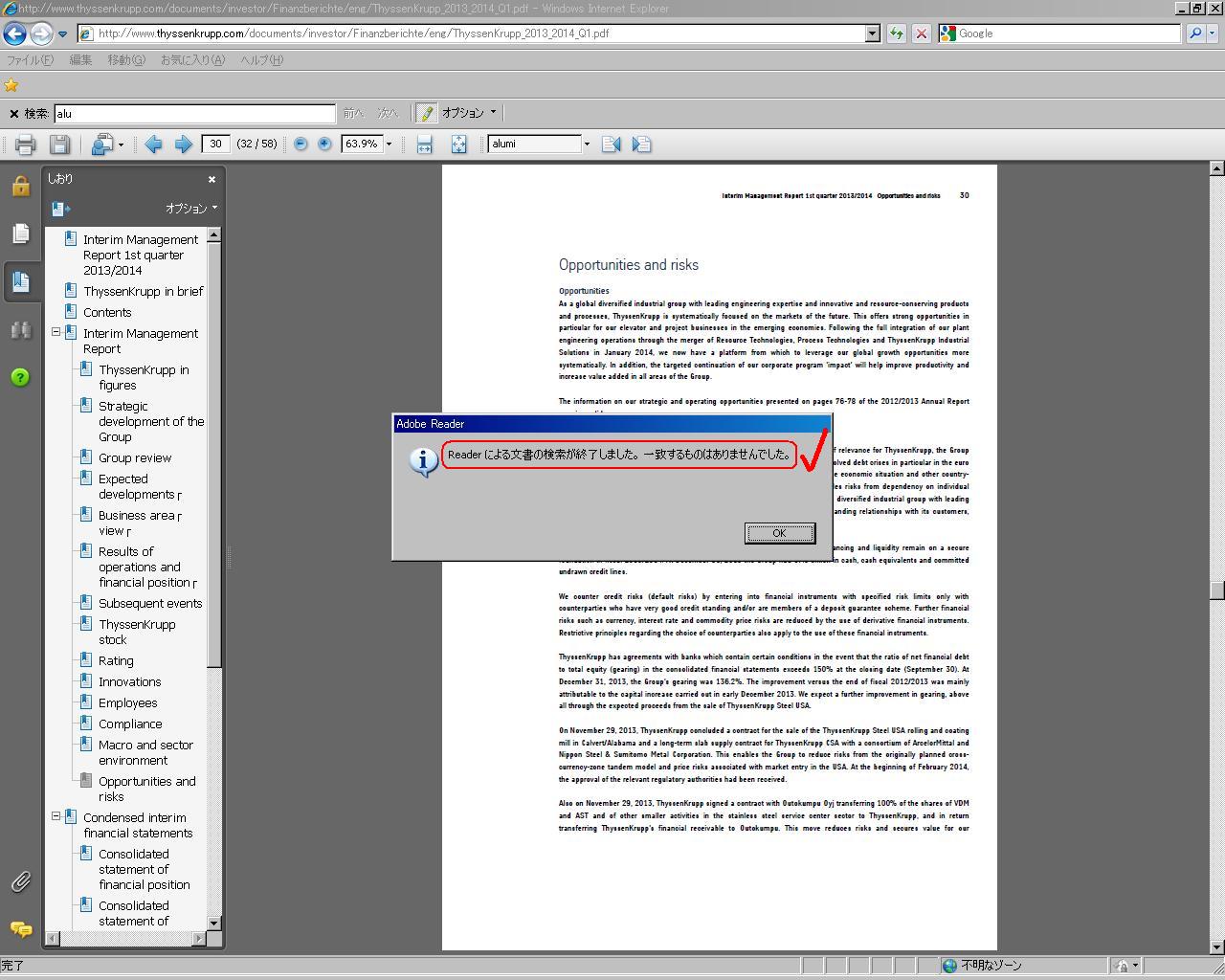This screenshot has width=1225, height=980.
Task: Open the address bar dropdown
Action: tap(872, 33)
